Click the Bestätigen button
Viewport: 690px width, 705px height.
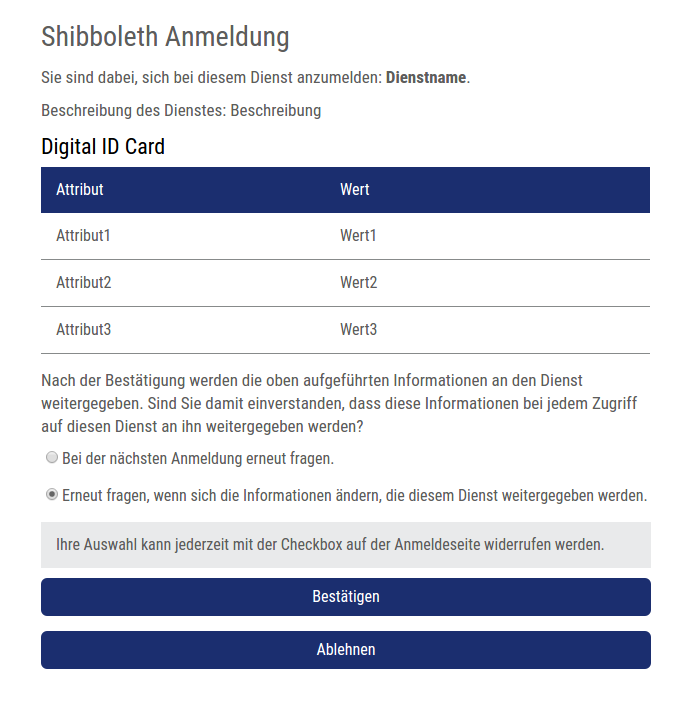click(x=345, y=597)
